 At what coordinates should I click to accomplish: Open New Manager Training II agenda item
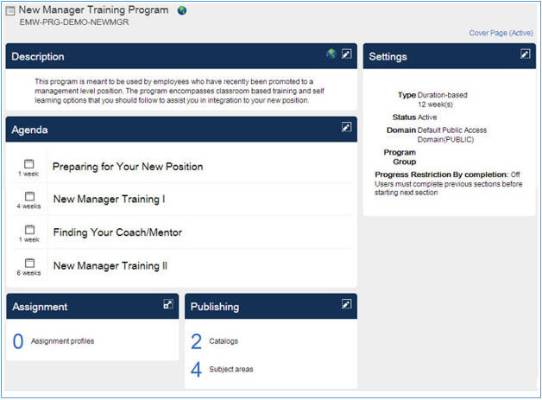110,266
